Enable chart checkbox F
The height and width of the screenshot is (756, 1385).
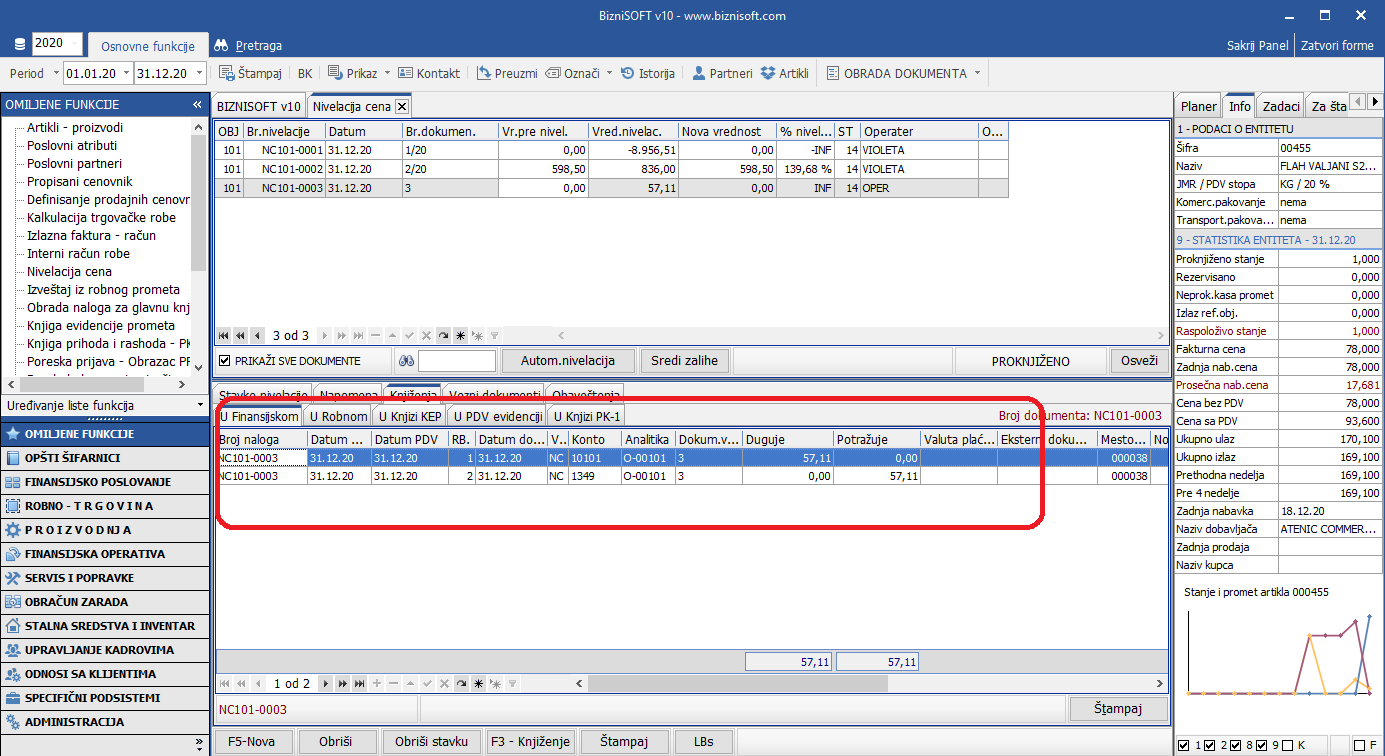(x=1360, y=745)
